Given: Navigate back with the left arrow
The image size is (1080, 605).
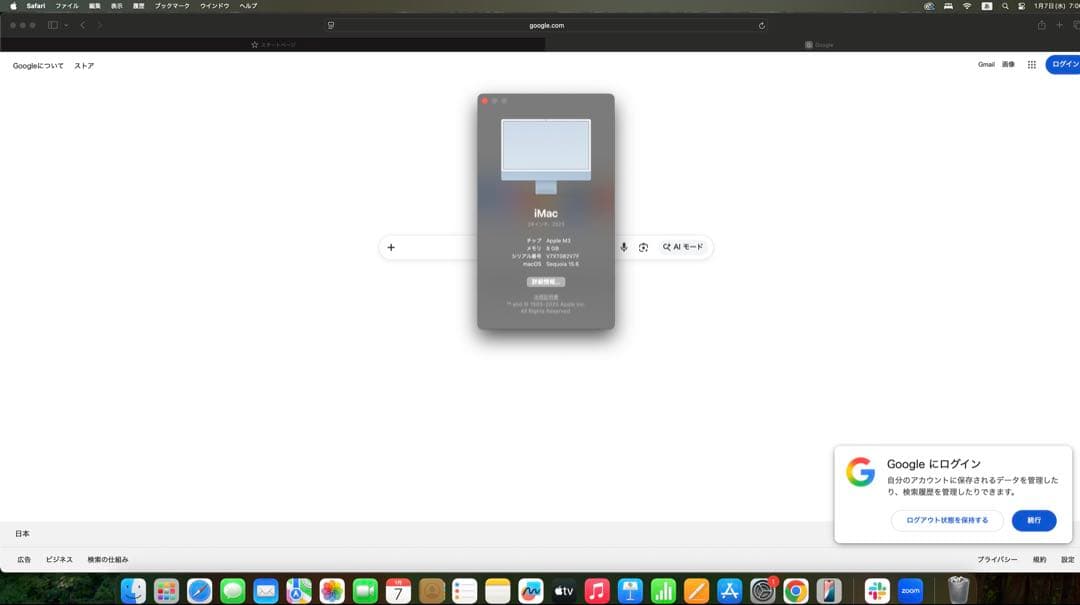Looking at the screenshot, I should [81, 25].
